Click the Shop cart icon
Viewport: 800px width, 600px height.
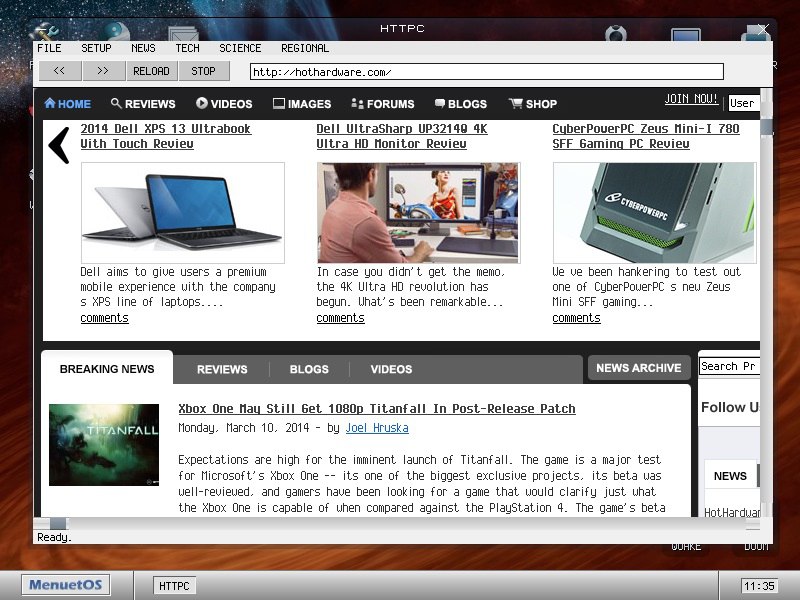(x=515, y=104)
